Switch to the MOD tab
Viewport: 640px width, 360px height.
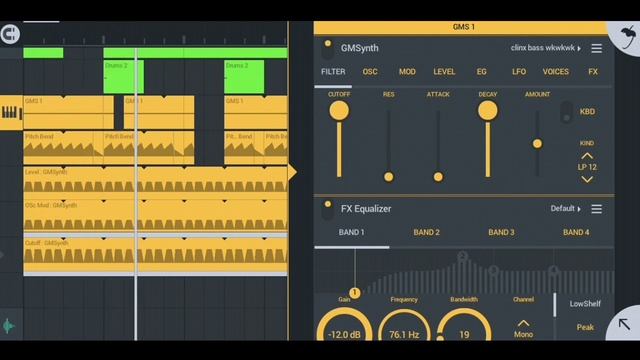tap(407, 72)
